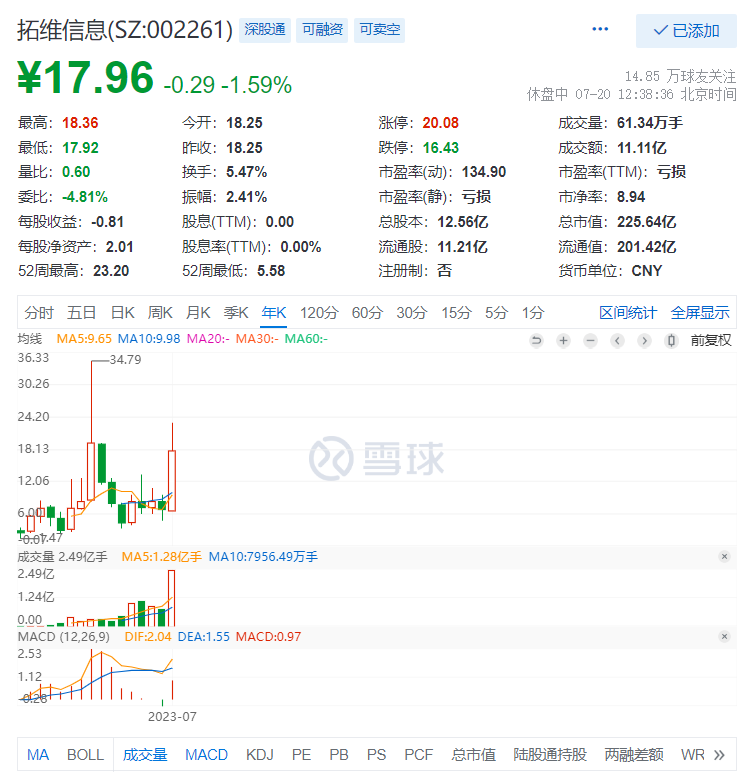Move chart right with right chevron icon

[x=644, y=341]
